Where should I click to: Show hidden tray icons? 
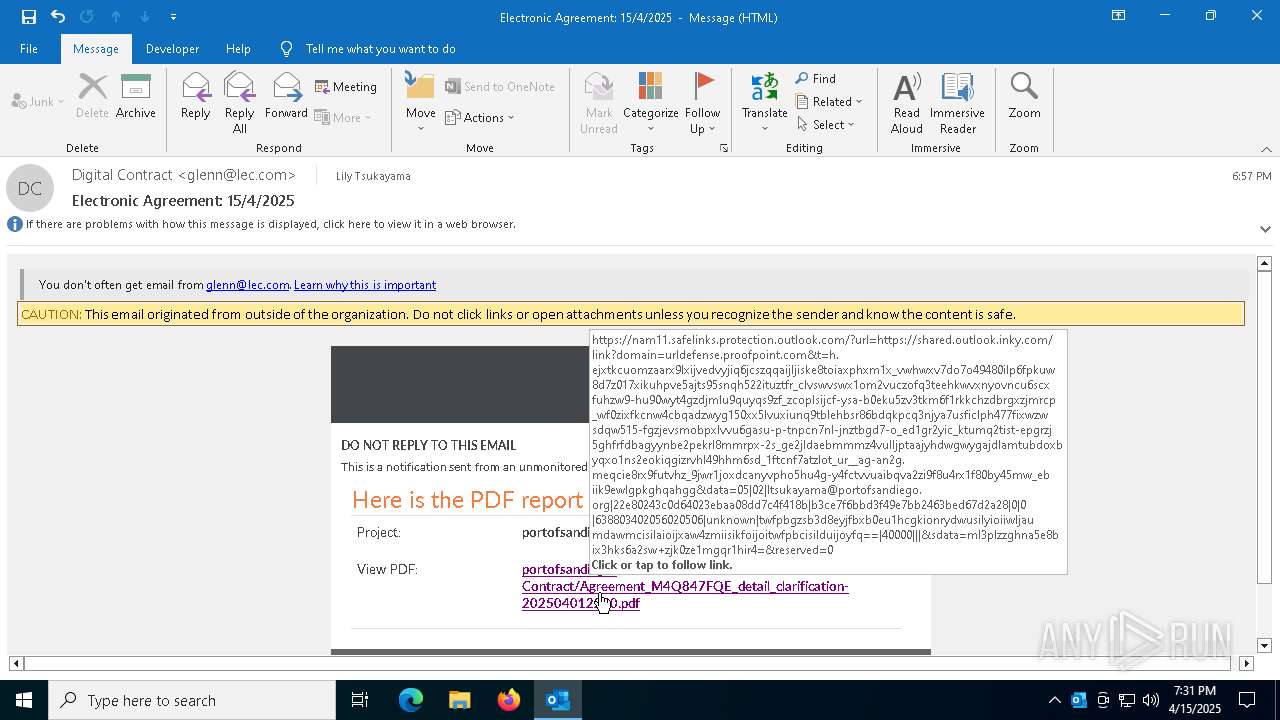click(1055, 700)
